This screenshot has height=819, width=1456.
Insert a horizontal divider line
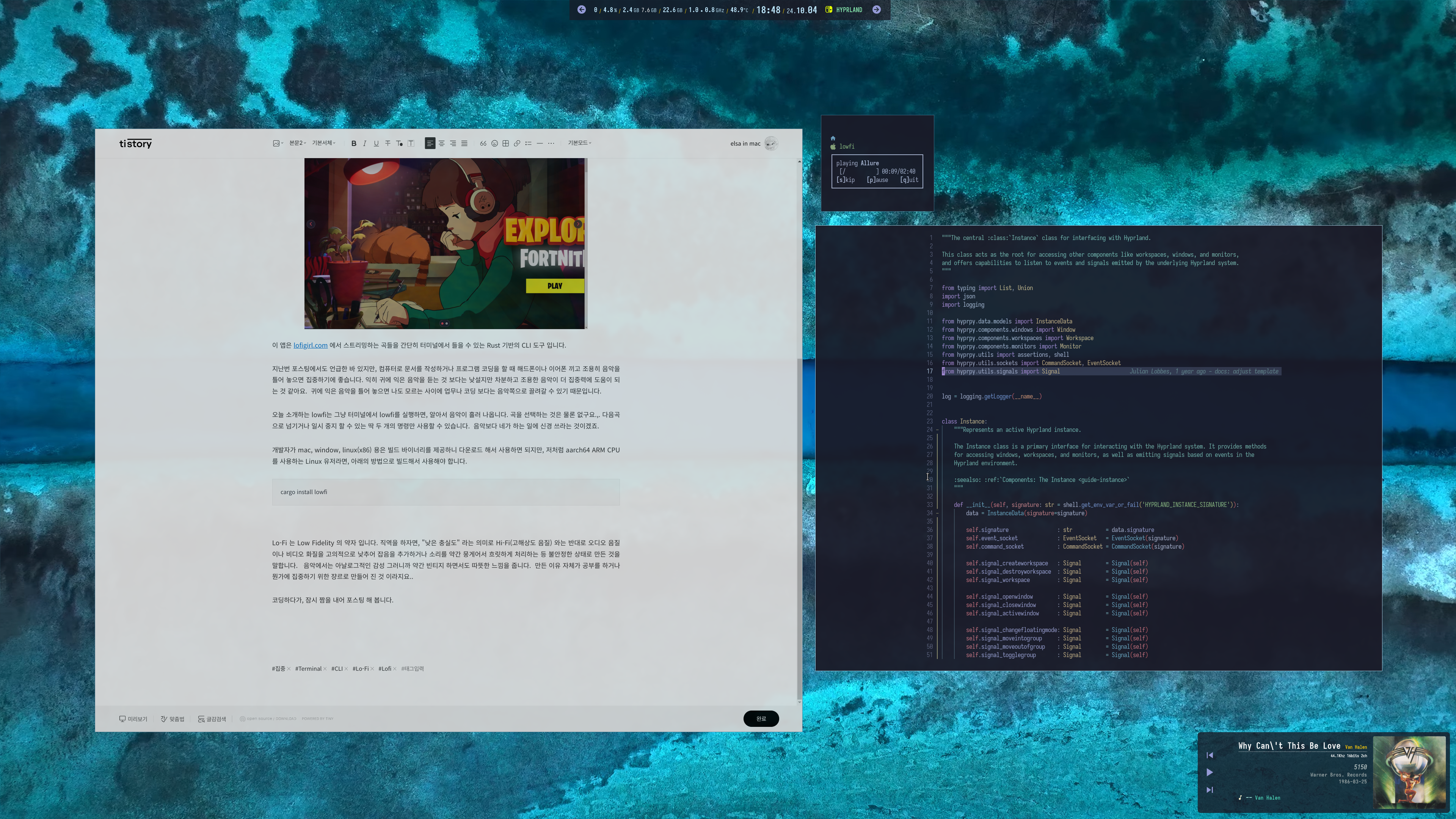pos(540,144)
